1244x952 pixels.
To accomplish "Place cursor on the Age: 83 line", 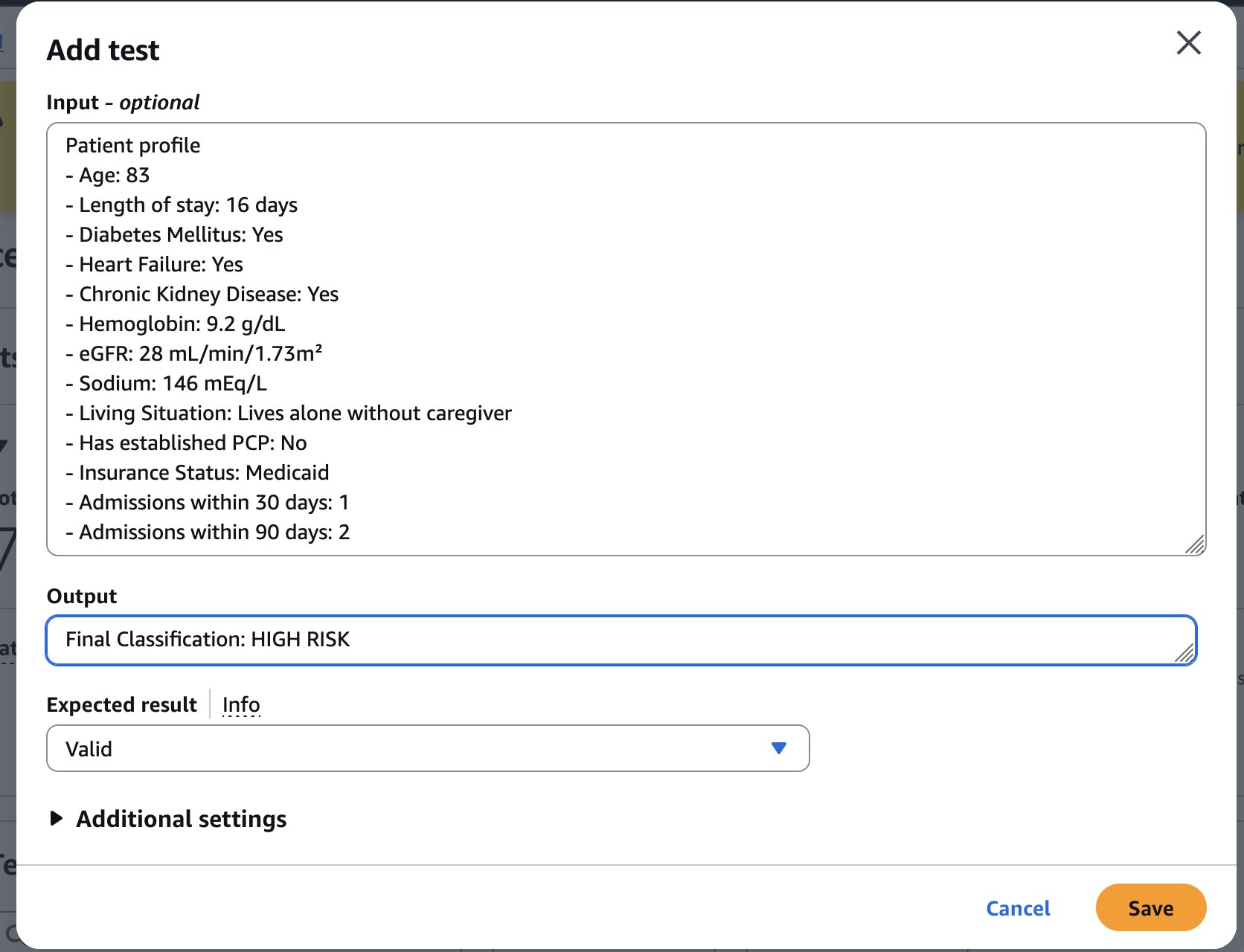I will [x=115, y=176].
